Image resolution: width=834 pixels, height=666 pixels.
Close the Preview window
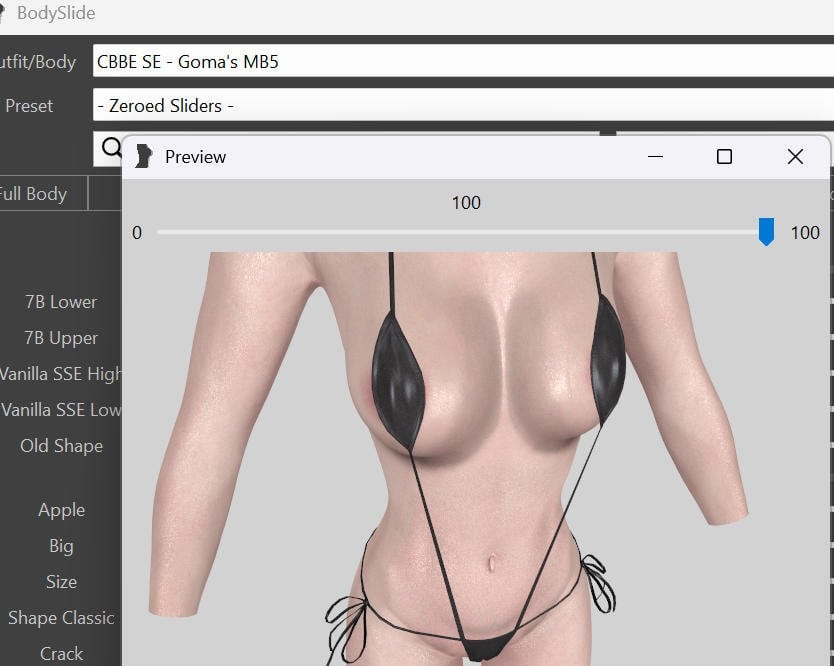pos(795,156)
